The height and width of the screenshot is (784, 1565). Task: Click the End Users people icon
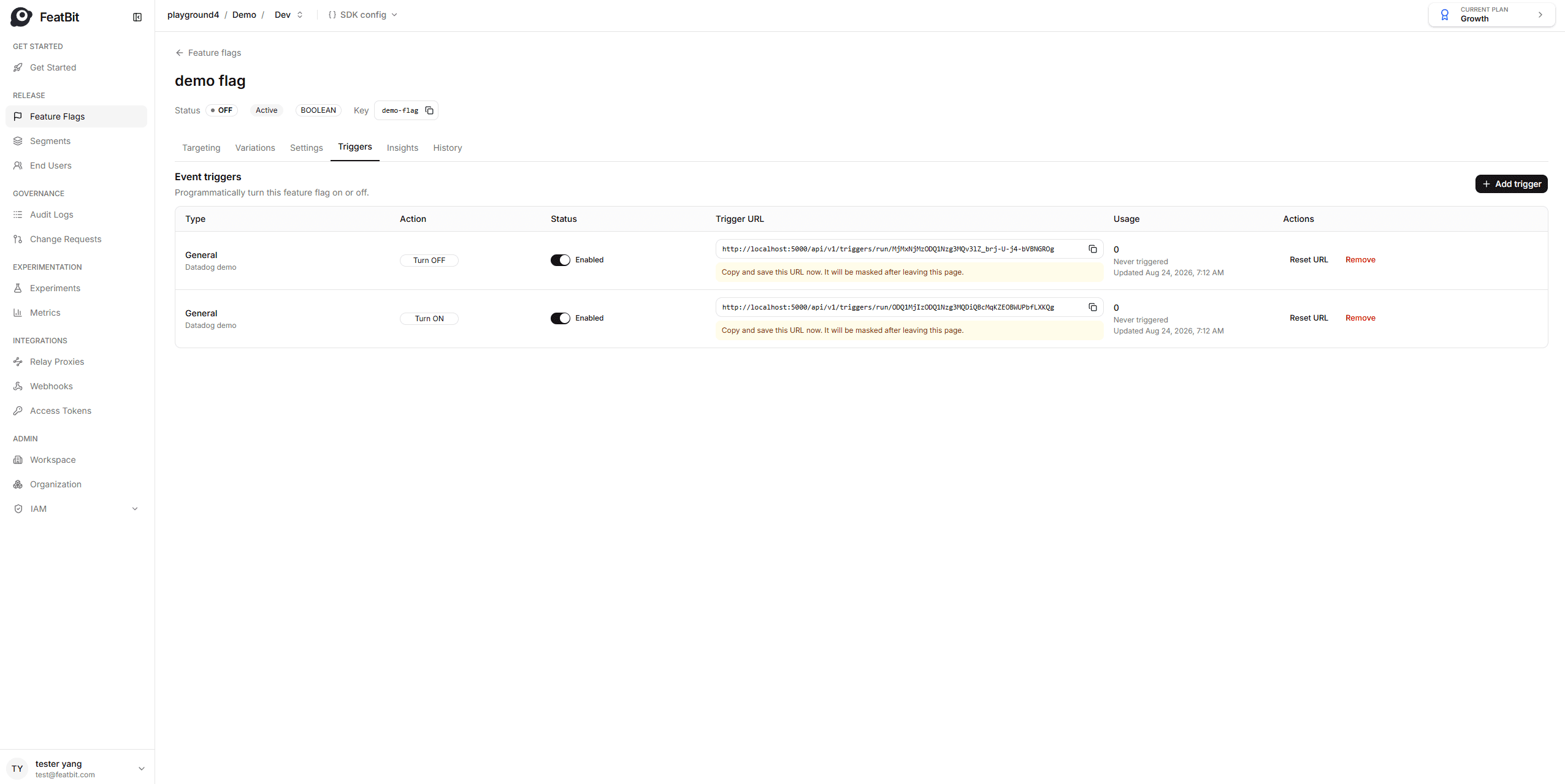(18, 166)
